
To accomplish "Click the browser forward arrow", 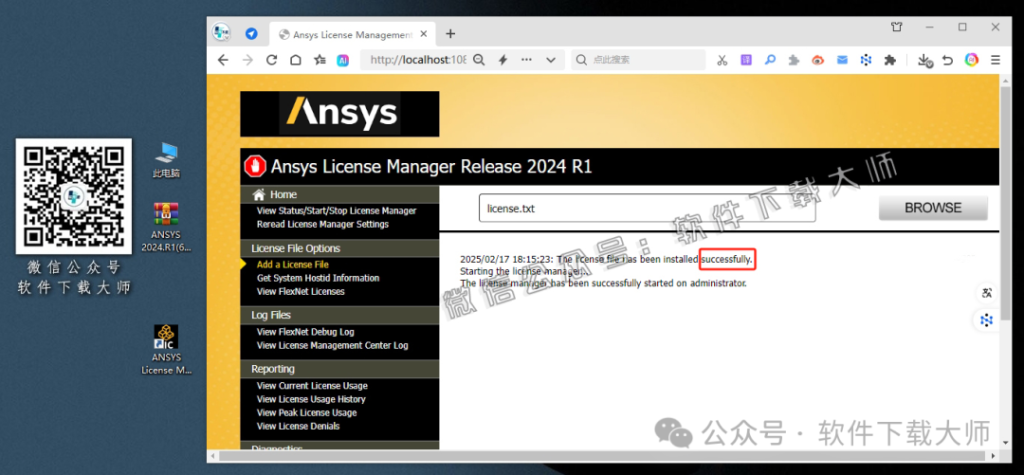I will (x=248, y=60).
